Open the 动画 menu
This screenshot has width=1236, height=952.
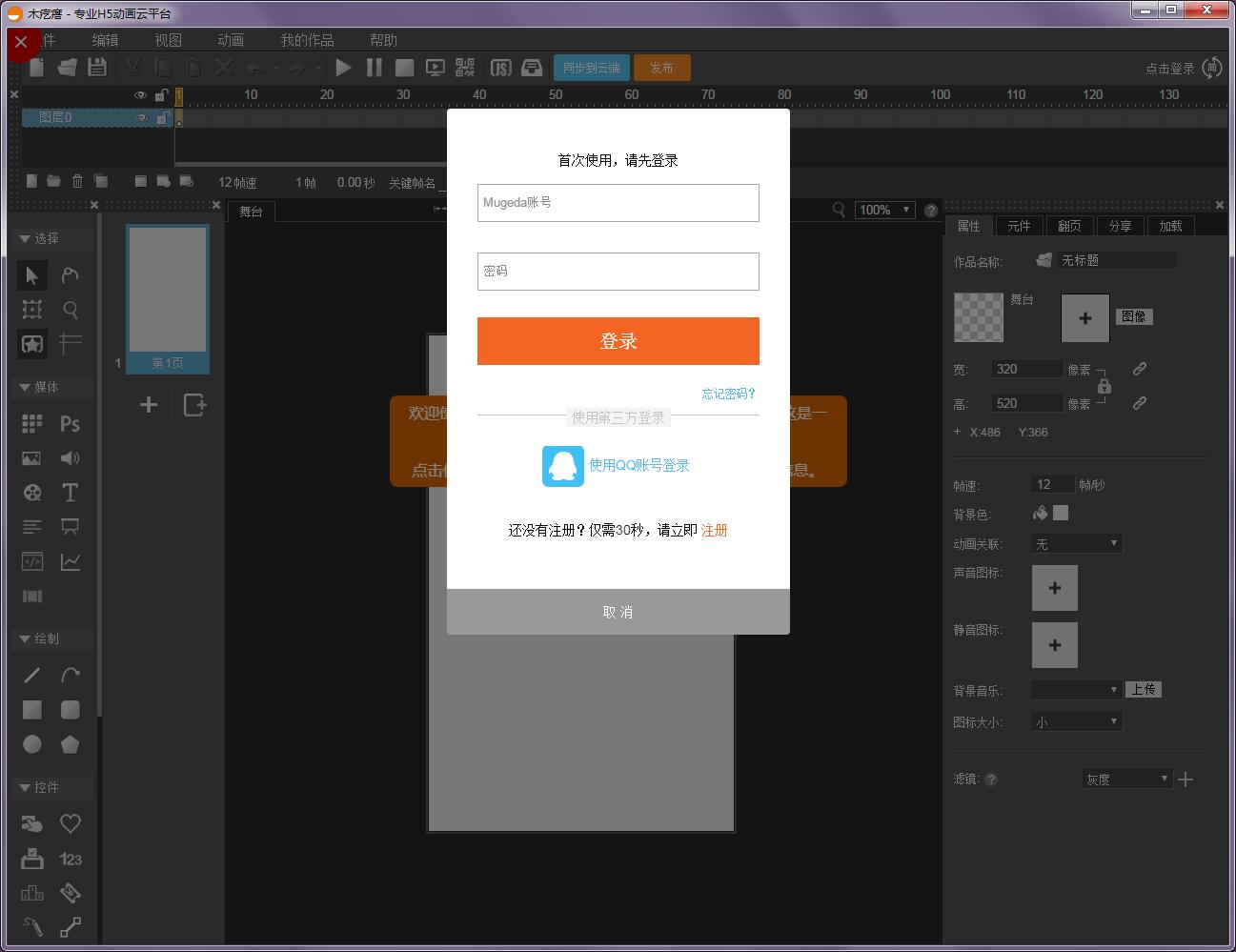tap(231, 40)
